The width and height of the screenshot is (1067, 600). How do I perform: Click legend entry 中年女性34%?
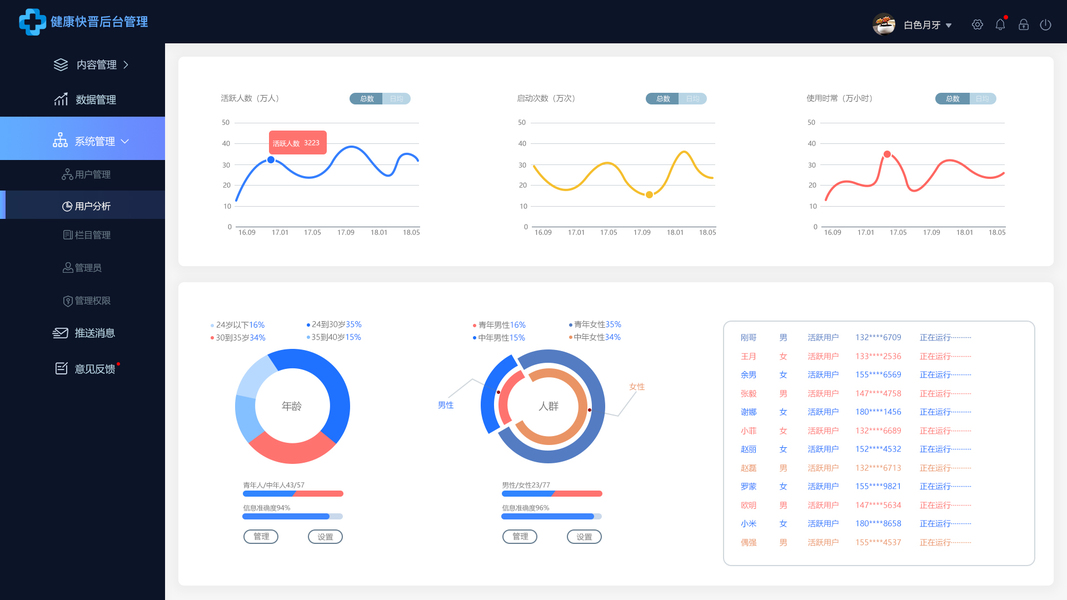coord(595,337)
